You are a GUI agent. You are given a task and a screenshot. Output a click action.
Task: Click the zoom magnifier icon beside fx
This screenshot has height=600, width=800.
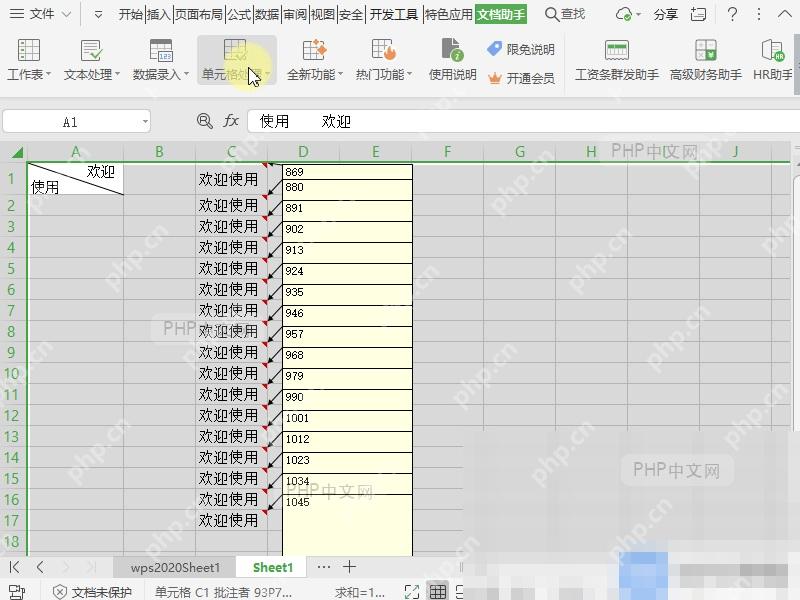205,121
